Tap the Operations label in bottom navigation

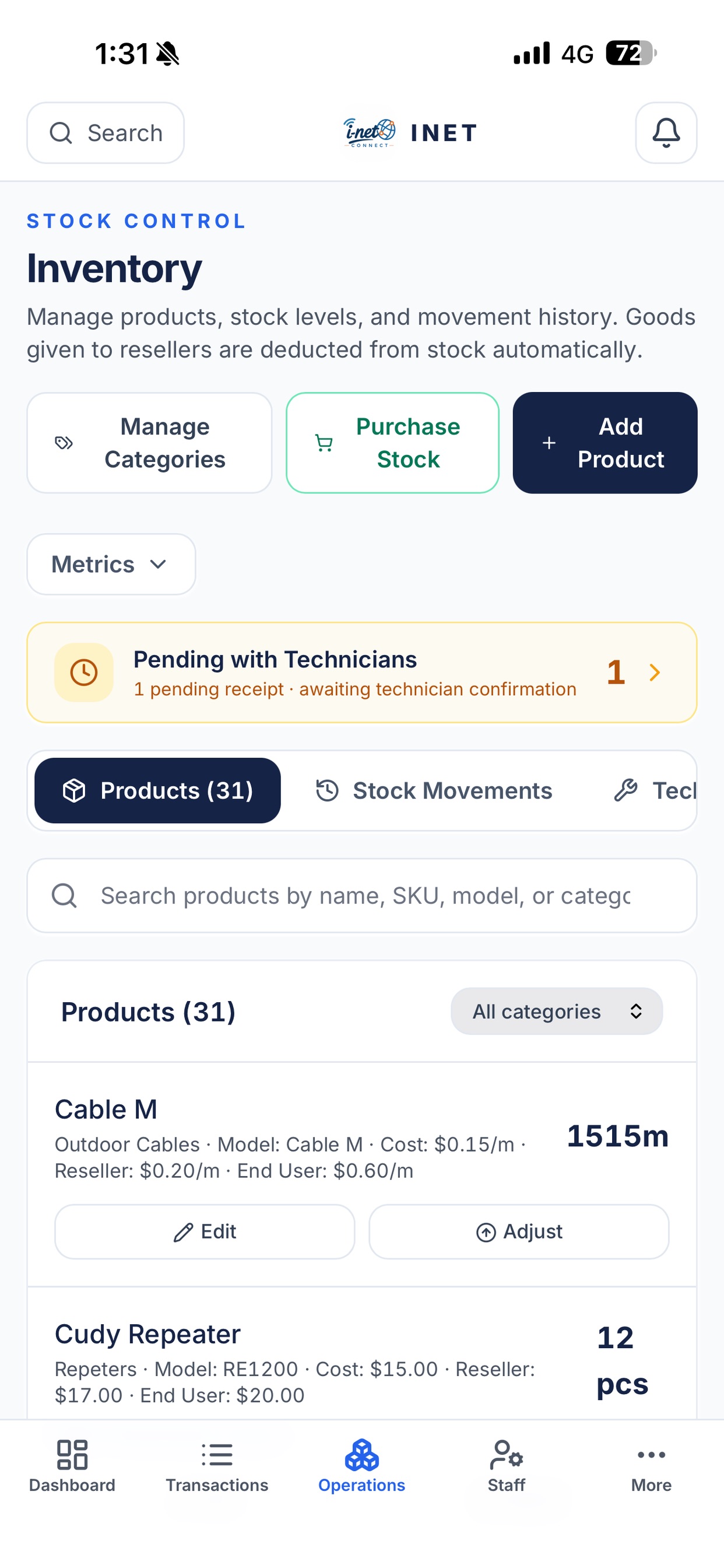click(362, 1485)
